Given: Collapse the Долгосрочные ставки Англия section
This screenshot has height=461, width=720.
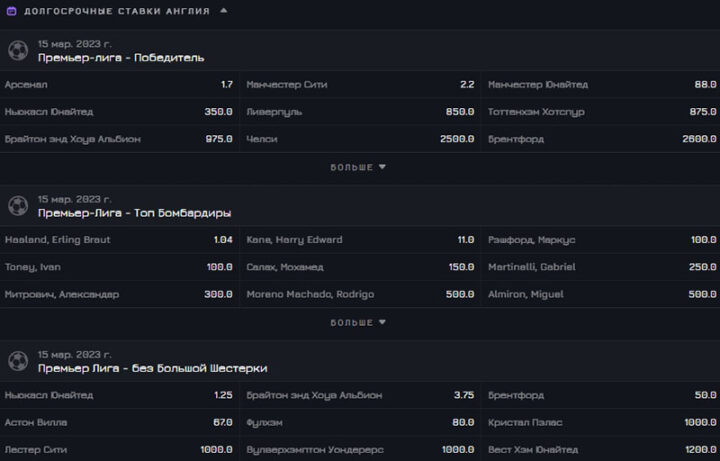Looking at the screenshot, I should [x=223, y=11].
